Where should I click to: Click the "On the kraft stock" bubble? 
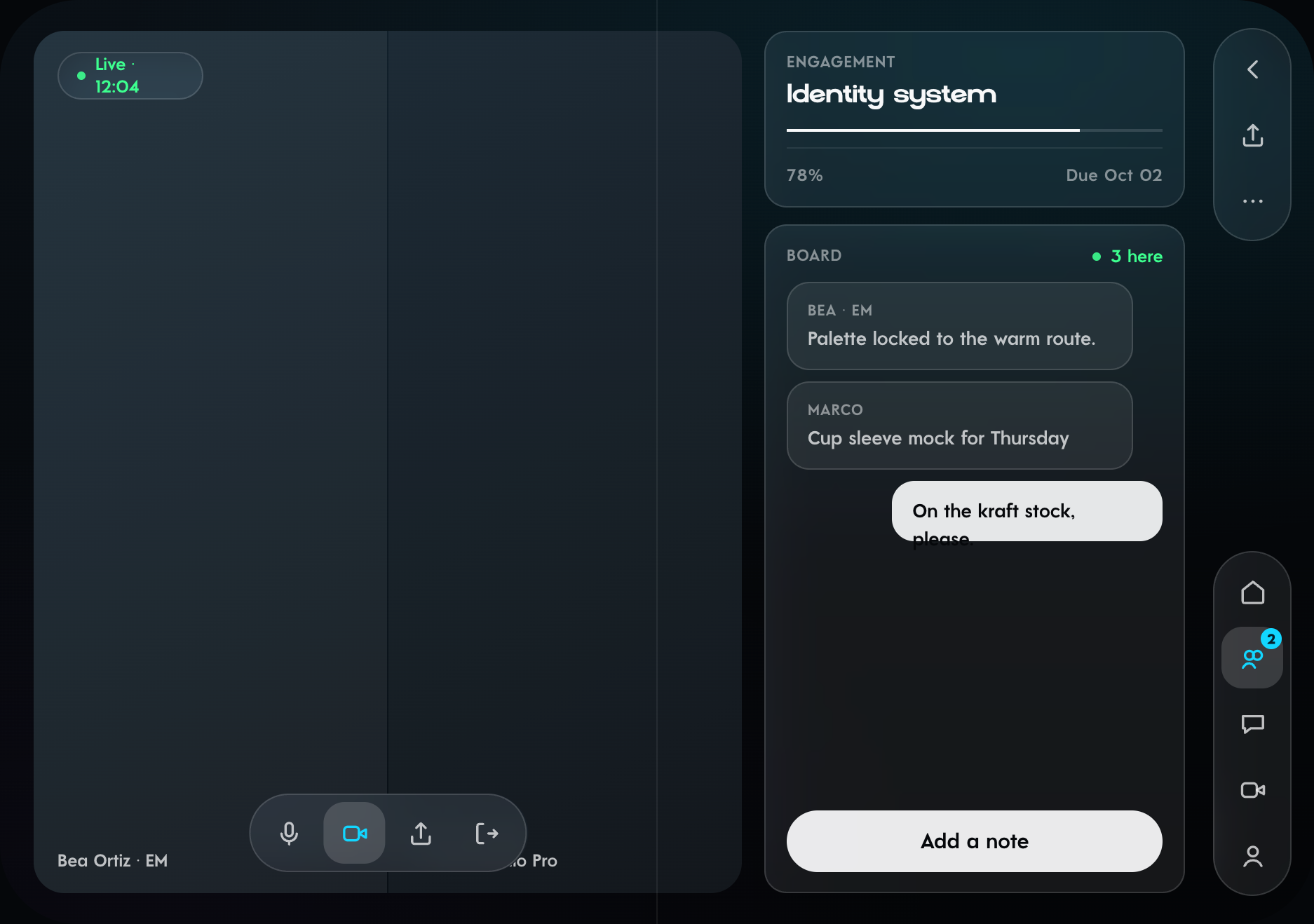click(1027, 511)
